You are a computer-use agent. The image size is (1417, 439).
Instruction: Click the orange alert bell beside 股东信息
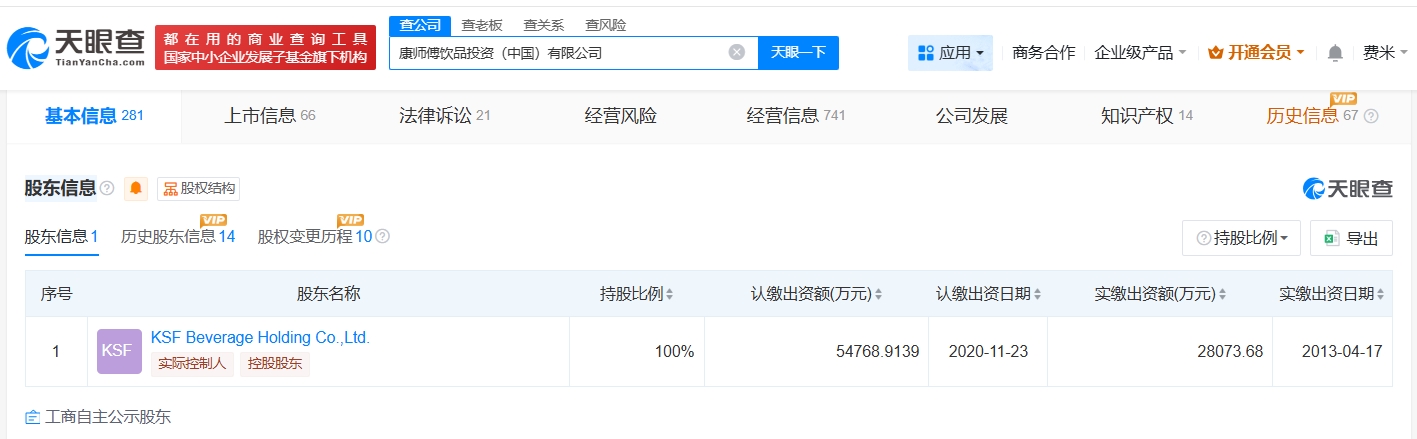pos(135,188)
